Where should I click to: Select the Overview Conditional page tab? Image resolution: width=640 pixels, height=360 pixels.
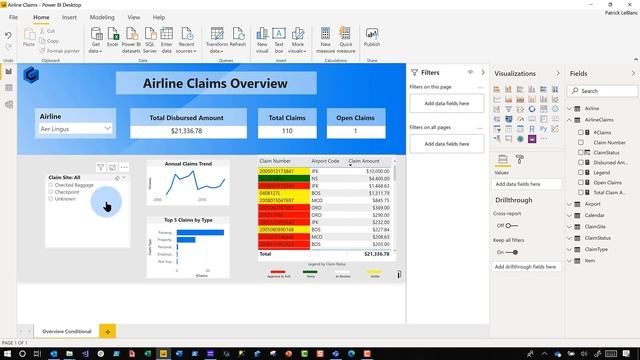point(67,331)
